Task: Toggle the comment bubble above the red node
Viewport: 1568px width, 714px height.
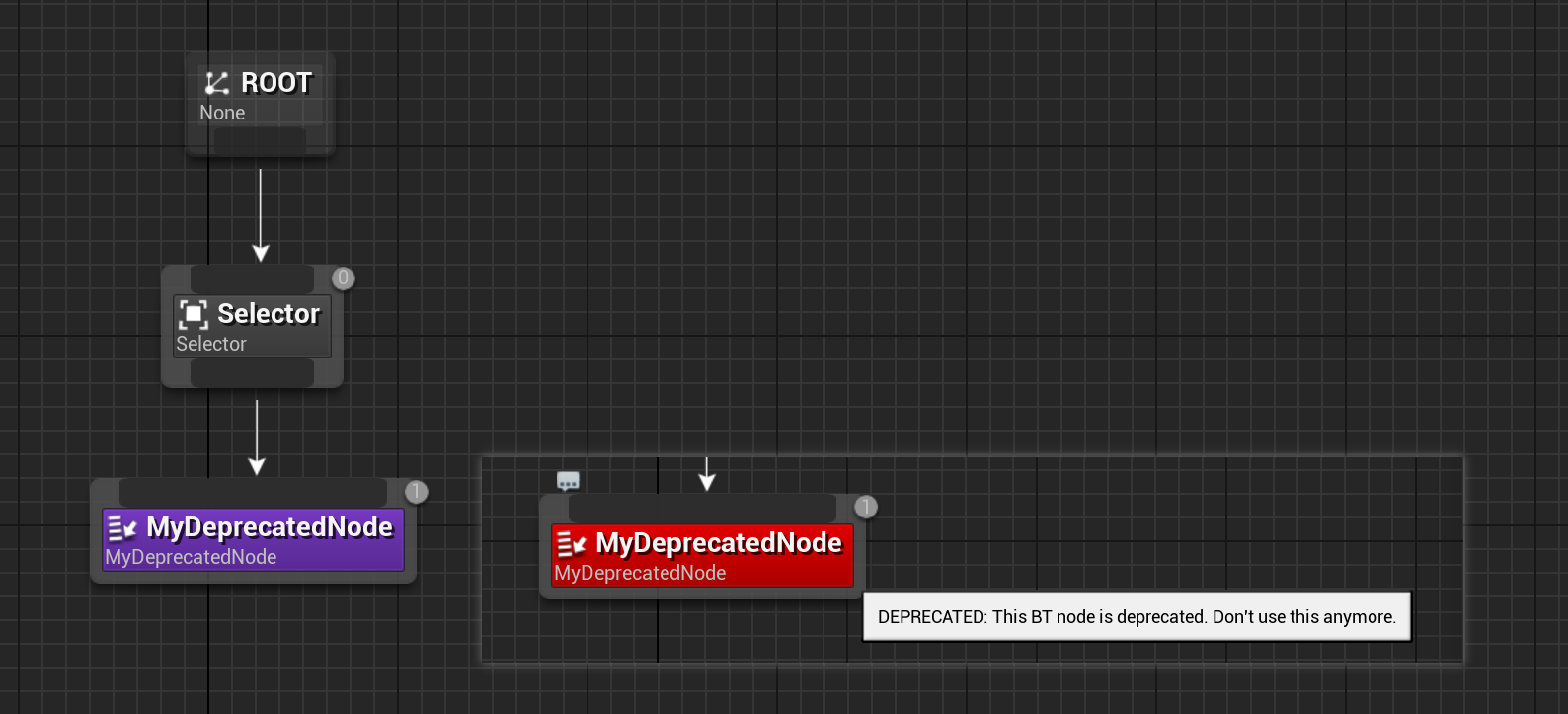Action: 568,481
